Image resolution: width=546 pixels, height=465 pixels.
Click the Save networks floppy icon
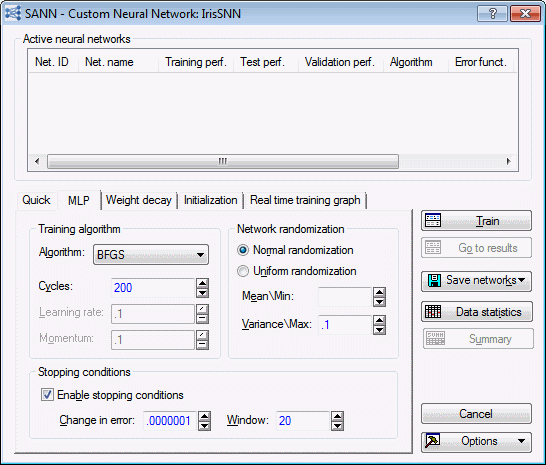pos(434,280)
